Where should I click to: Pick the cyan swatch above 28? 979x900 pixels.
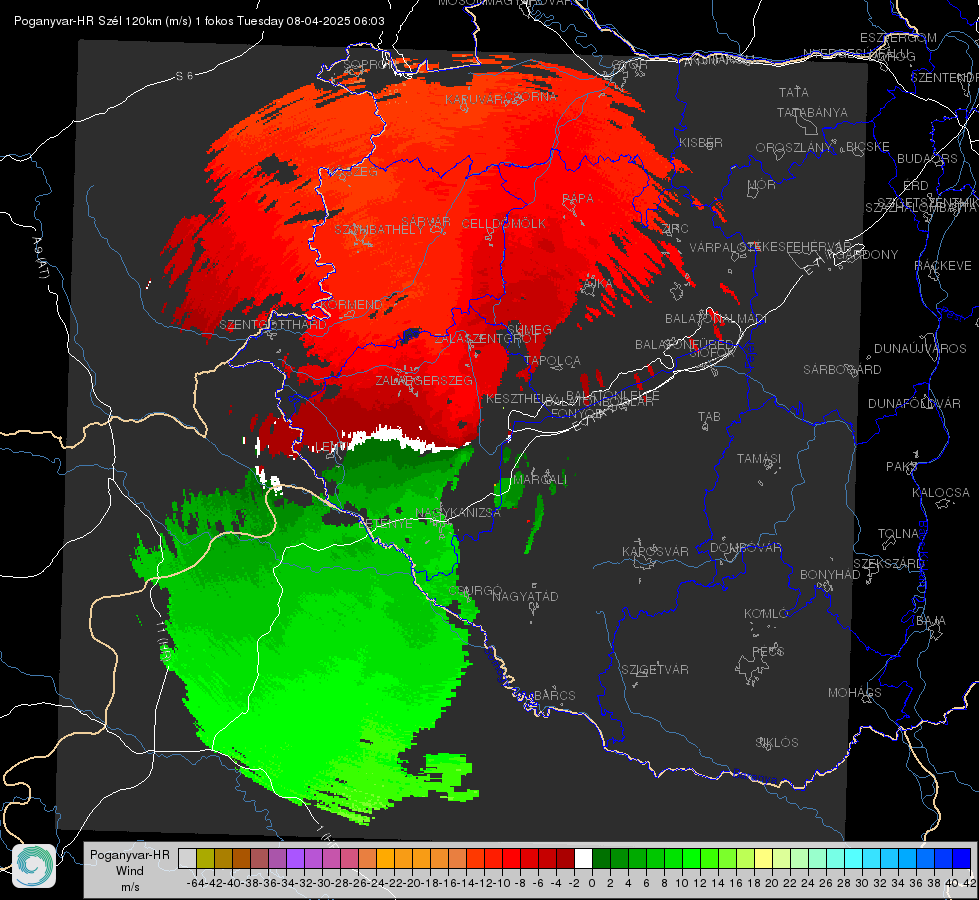click(854, 858)
